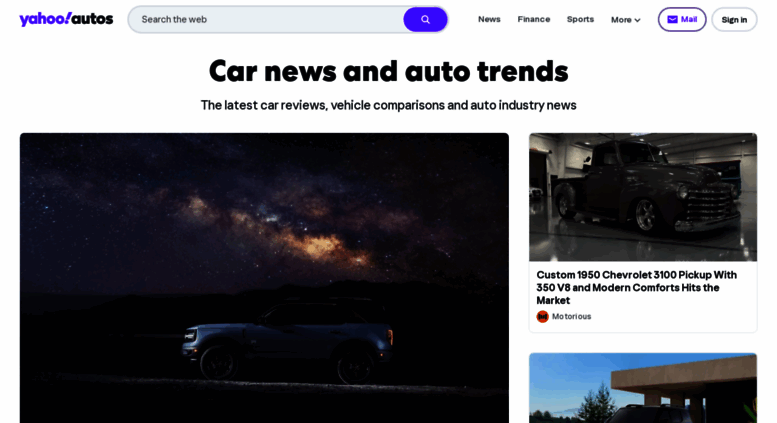Click the SUV in the featured photo

click(x=288, y=342)
